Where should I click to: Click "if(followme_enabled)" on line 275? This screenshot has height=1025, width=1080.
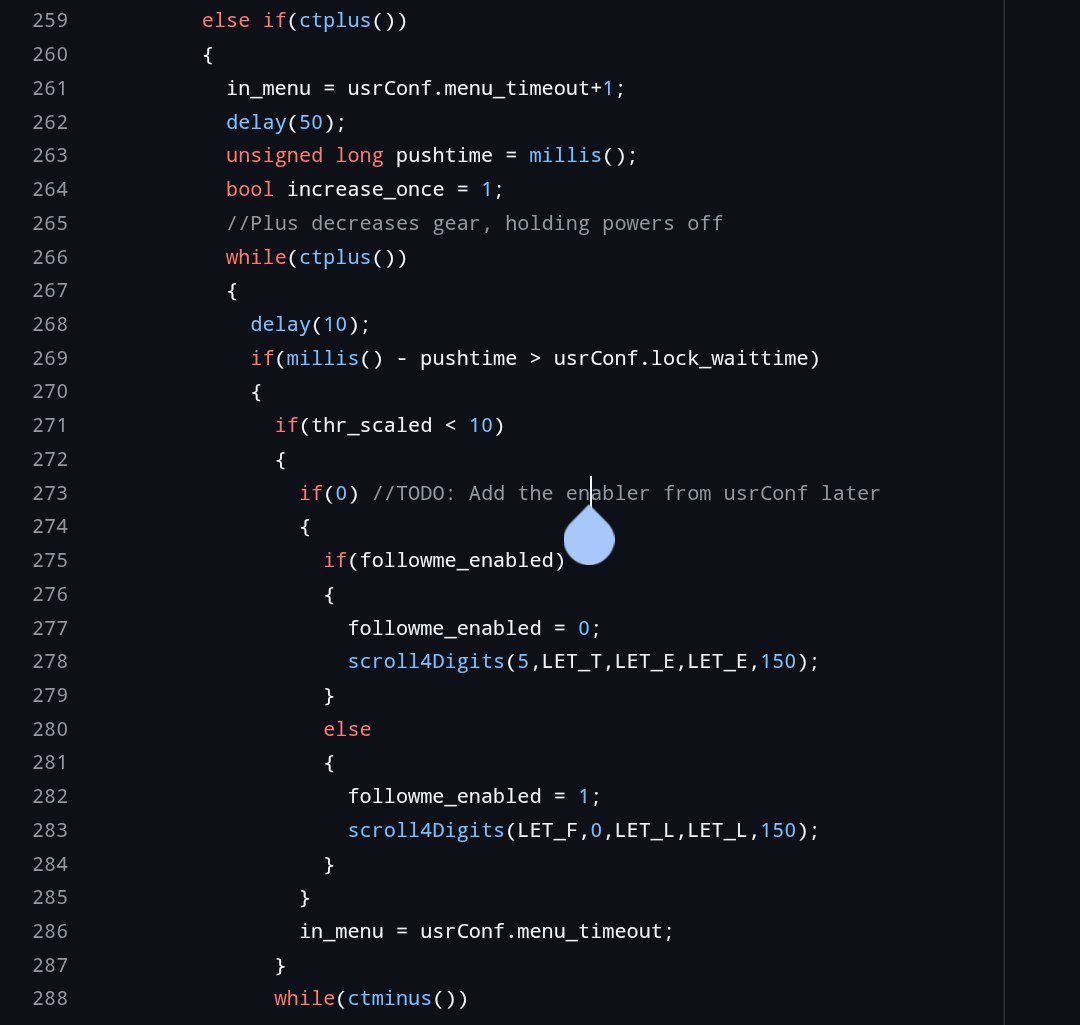[444, 560]
